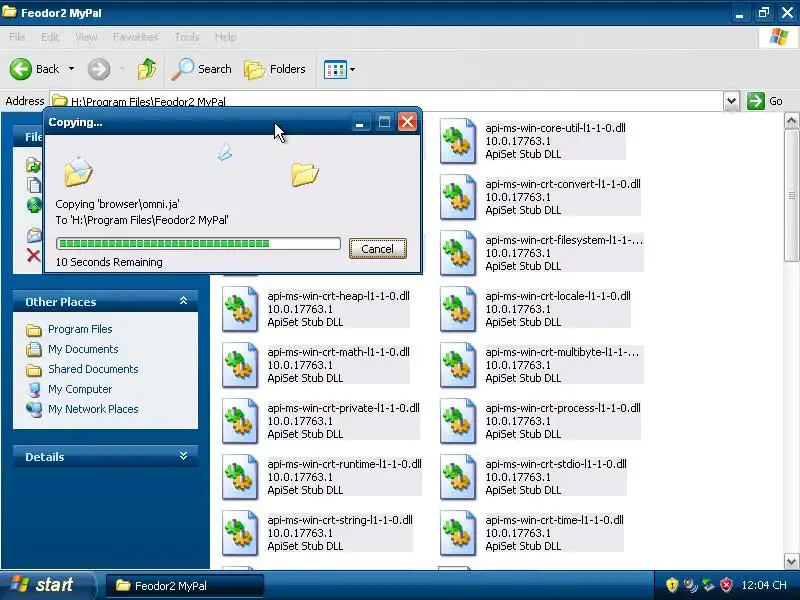
Task: Click the Go button
Action: pyautogui.click(x=765, y=101)
